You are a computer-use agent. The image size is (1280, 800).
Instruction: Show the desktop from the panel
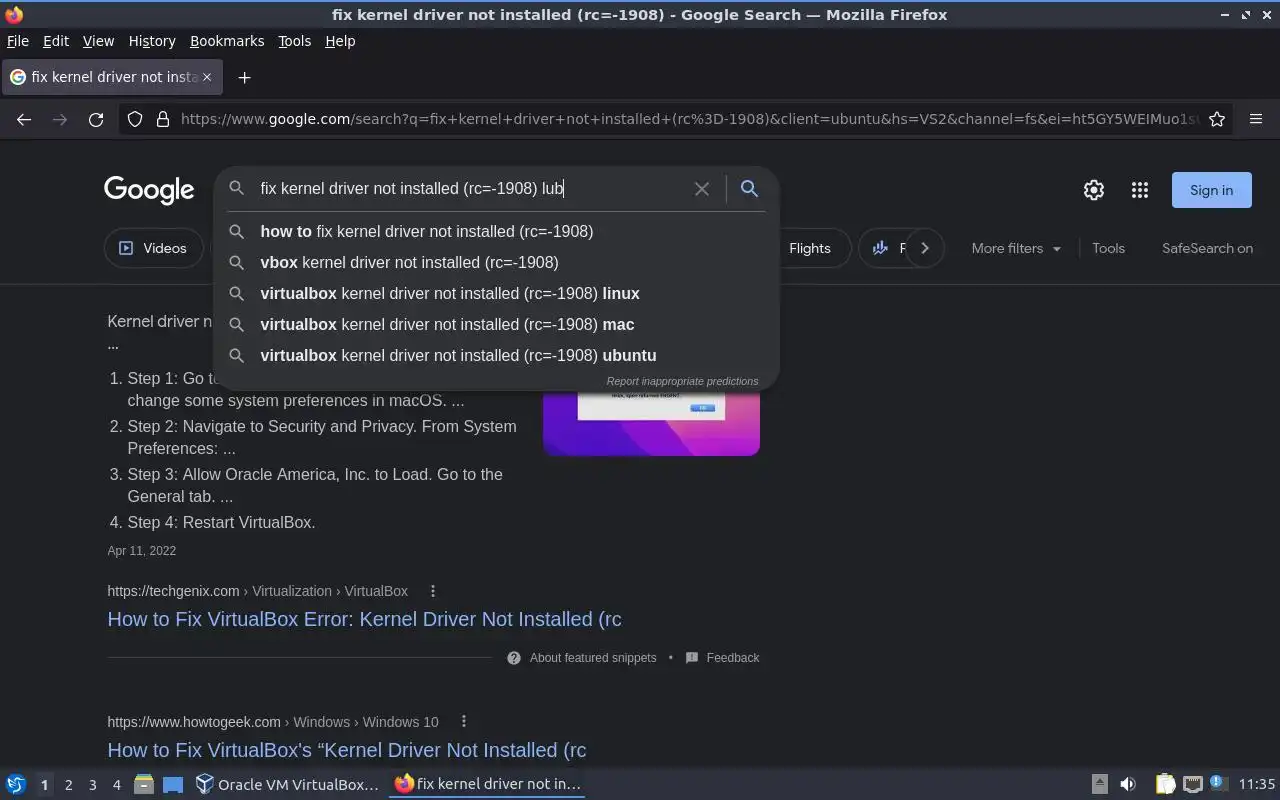(x=173, y=785)
